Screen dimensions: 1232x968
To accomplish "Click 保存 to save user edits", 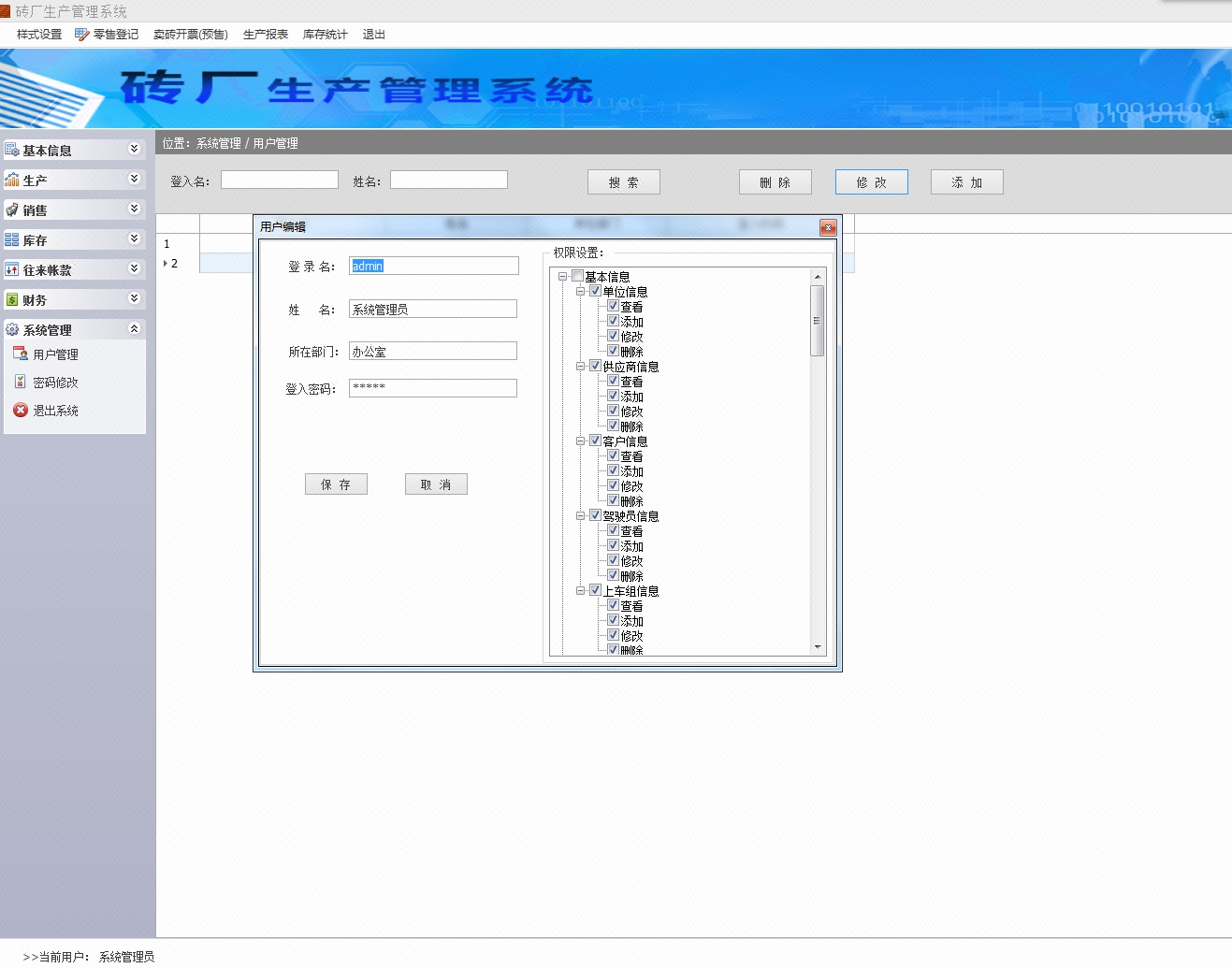I will pyautogui.click(x=336, y=484).
